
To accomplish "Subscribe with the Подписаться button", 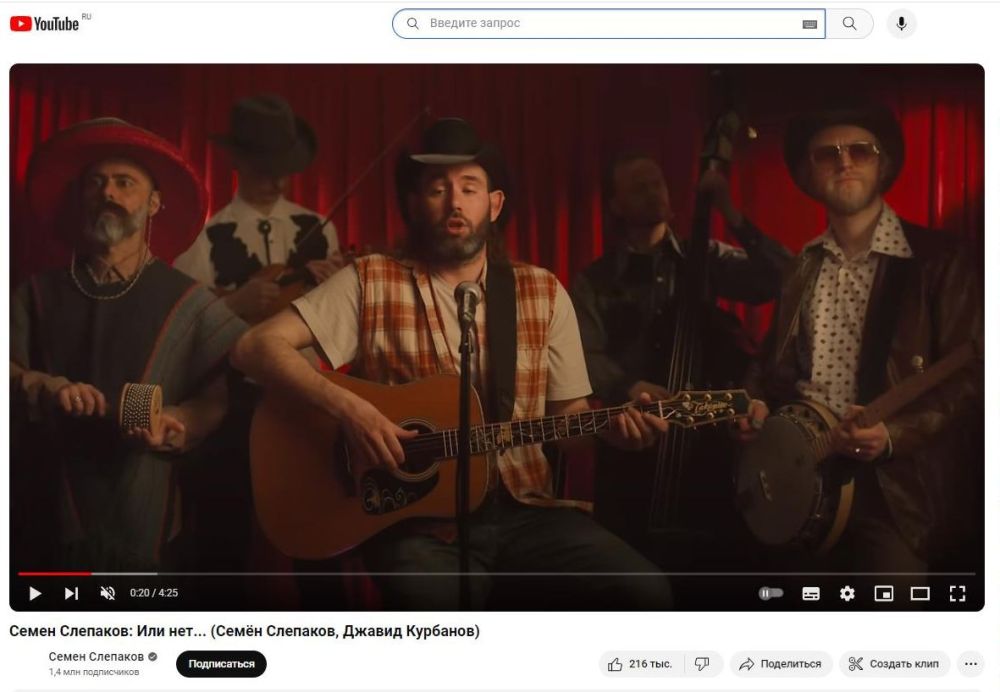I will 221,664.
